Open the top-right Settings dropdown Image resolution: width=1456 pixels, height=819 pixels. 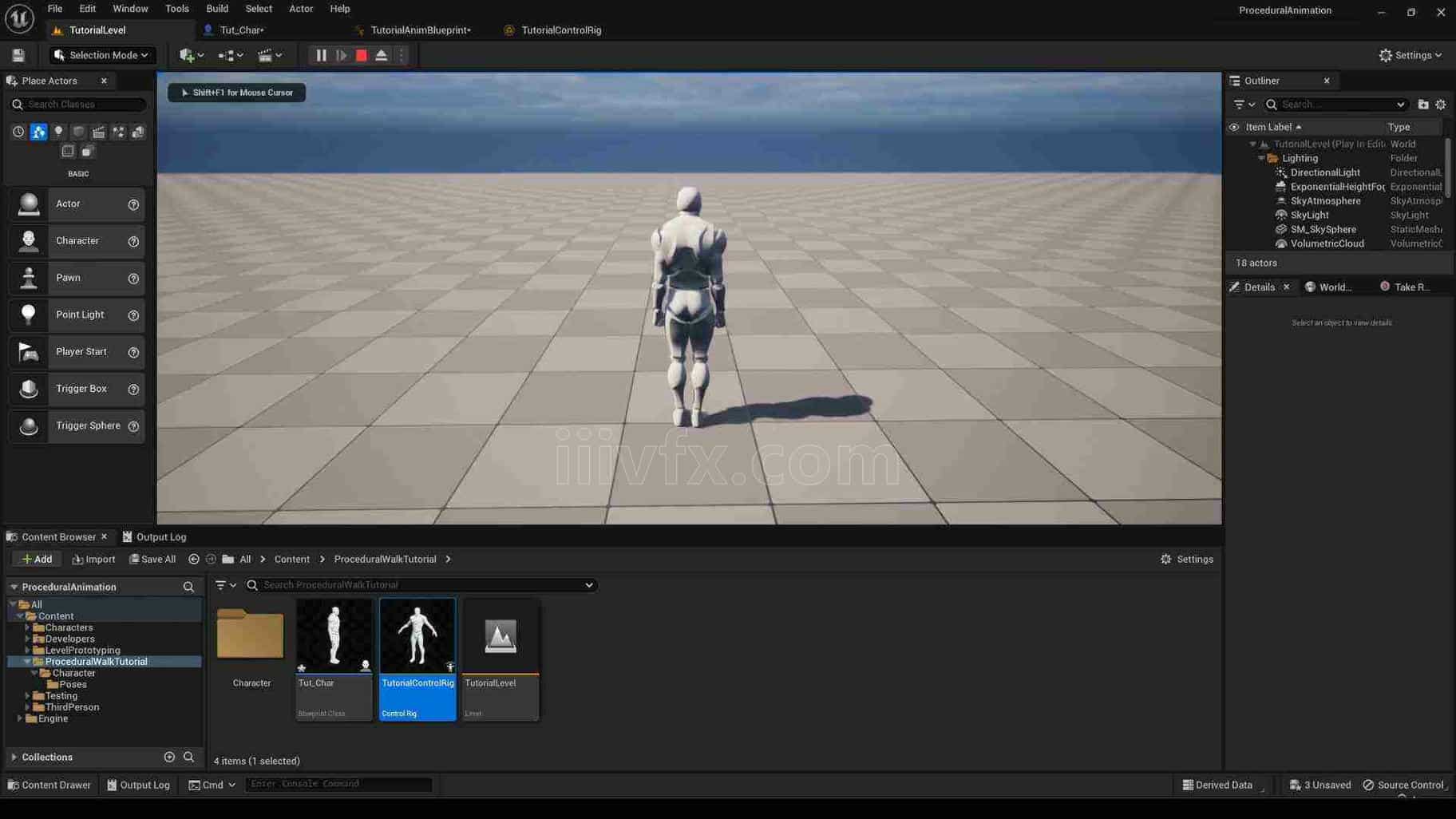click(1410, 55)
